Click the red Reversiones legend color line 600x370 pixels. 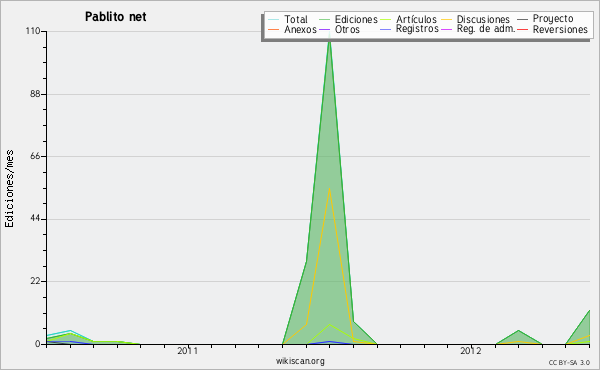click(x=522, y=30)
